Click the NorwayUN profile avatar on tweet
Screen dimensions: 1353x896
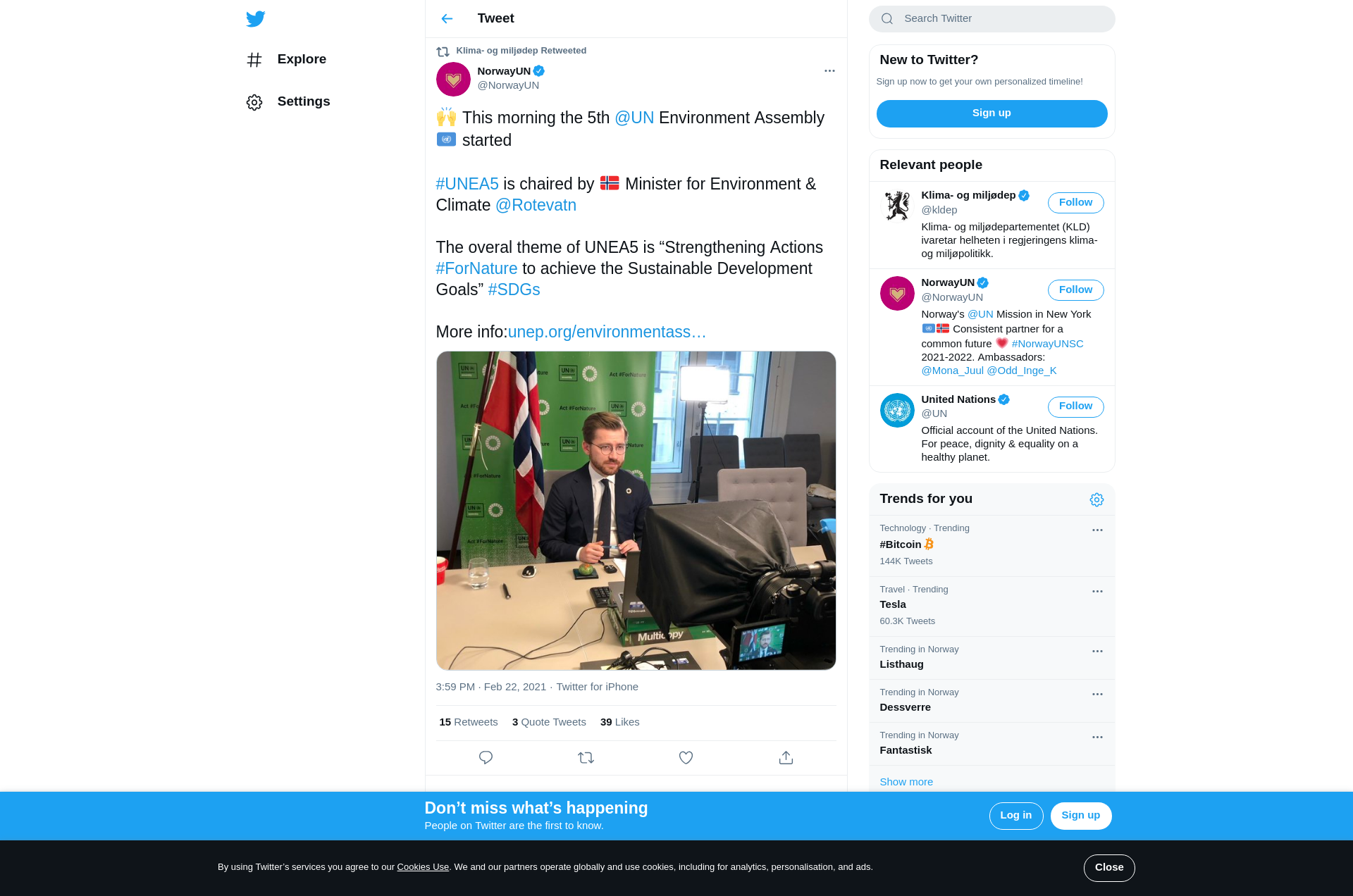point(453,79)
